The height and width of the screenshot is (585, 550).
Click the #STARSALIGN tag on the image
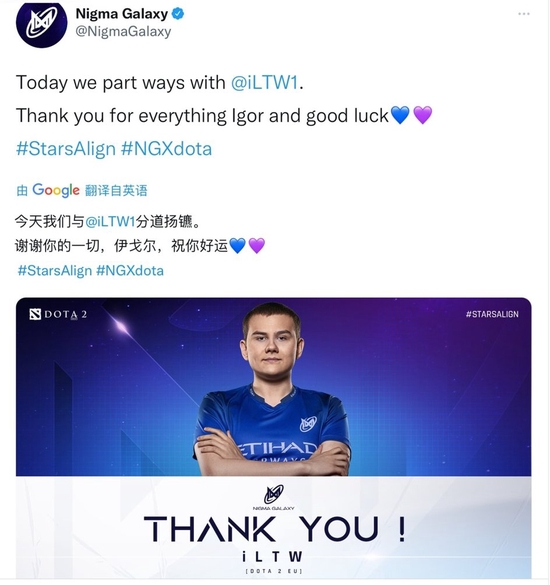click(x=492, y=314)
